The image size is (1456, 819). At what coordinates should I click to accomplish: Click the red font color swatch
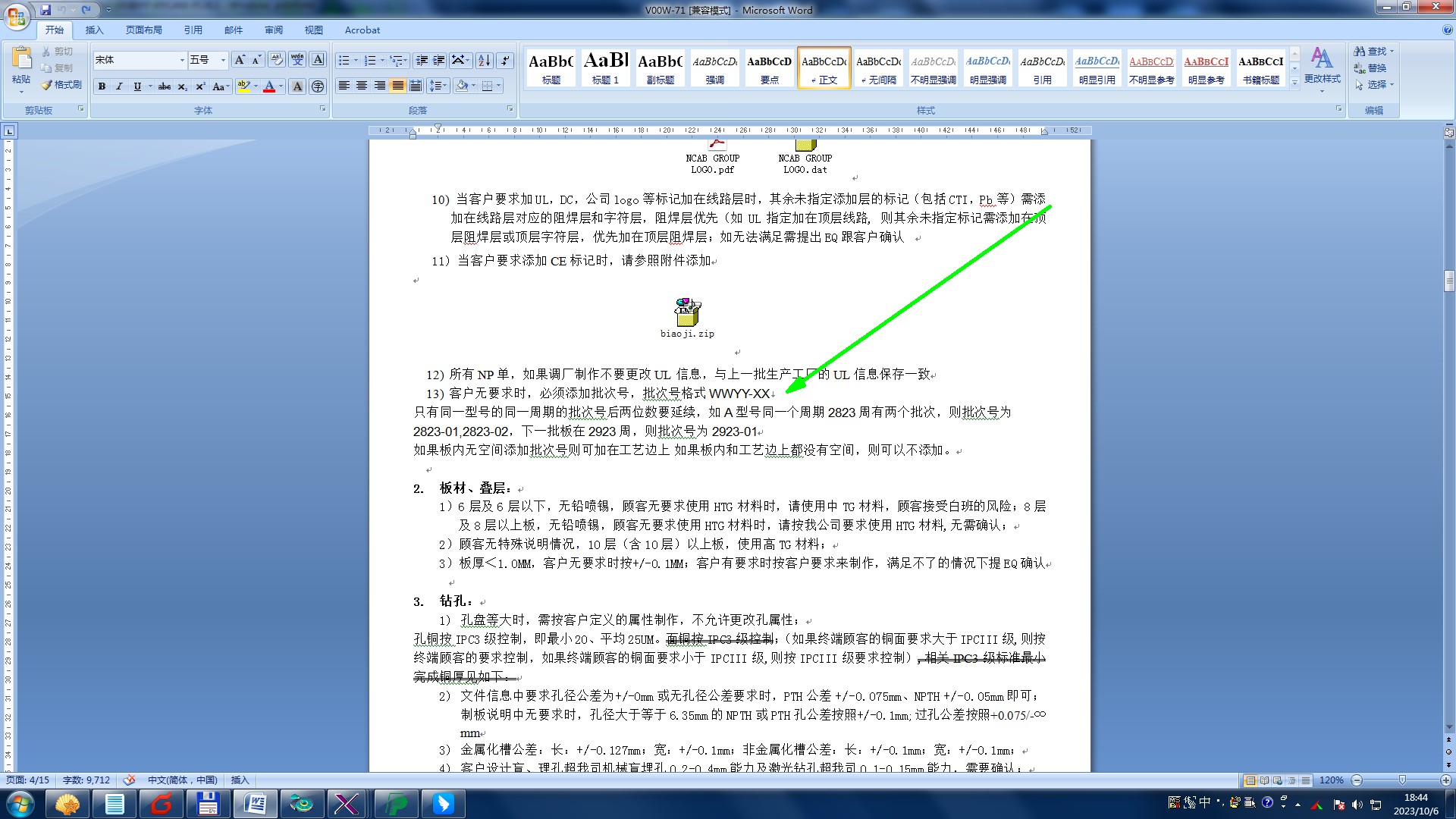pos(268,86)
